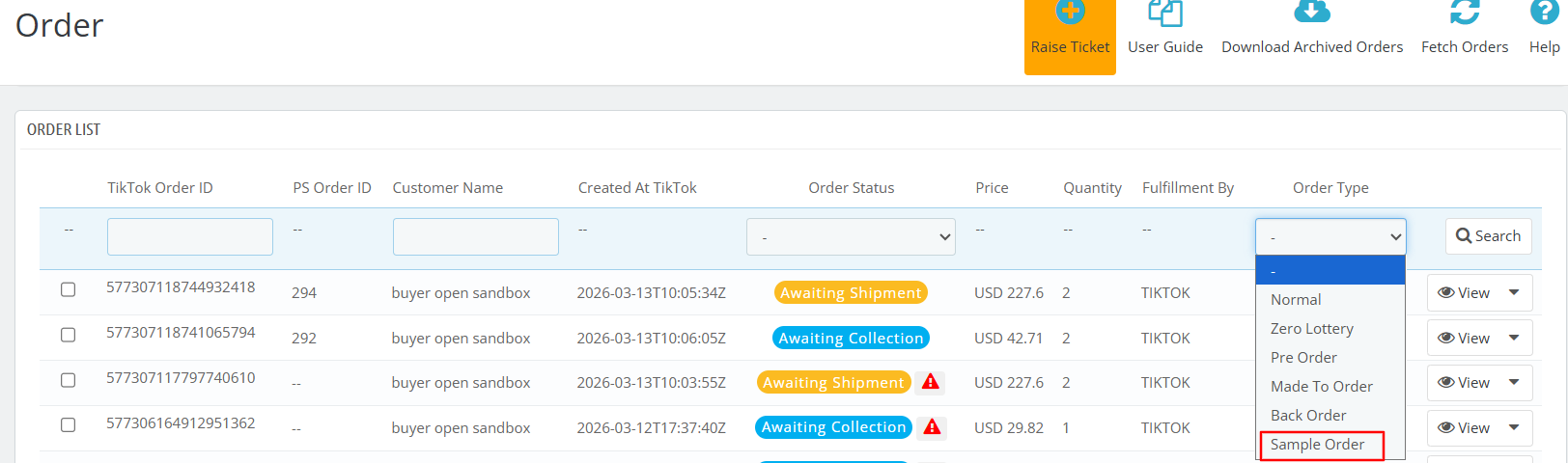The image size is (1568, 463).
Task: Click warning icon on order 577307117797740610
Action: [931, 382]
